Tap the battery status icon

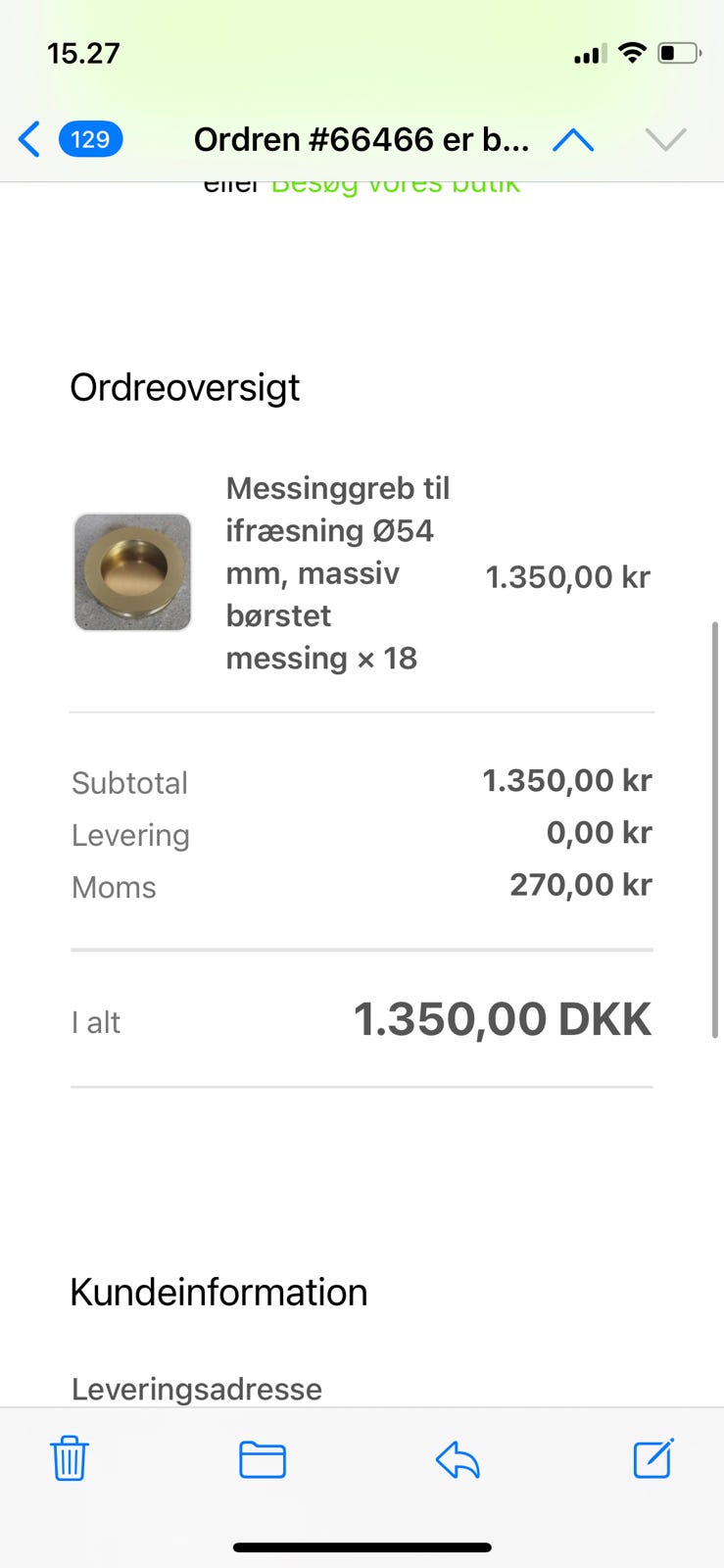(x=679, y=53)
